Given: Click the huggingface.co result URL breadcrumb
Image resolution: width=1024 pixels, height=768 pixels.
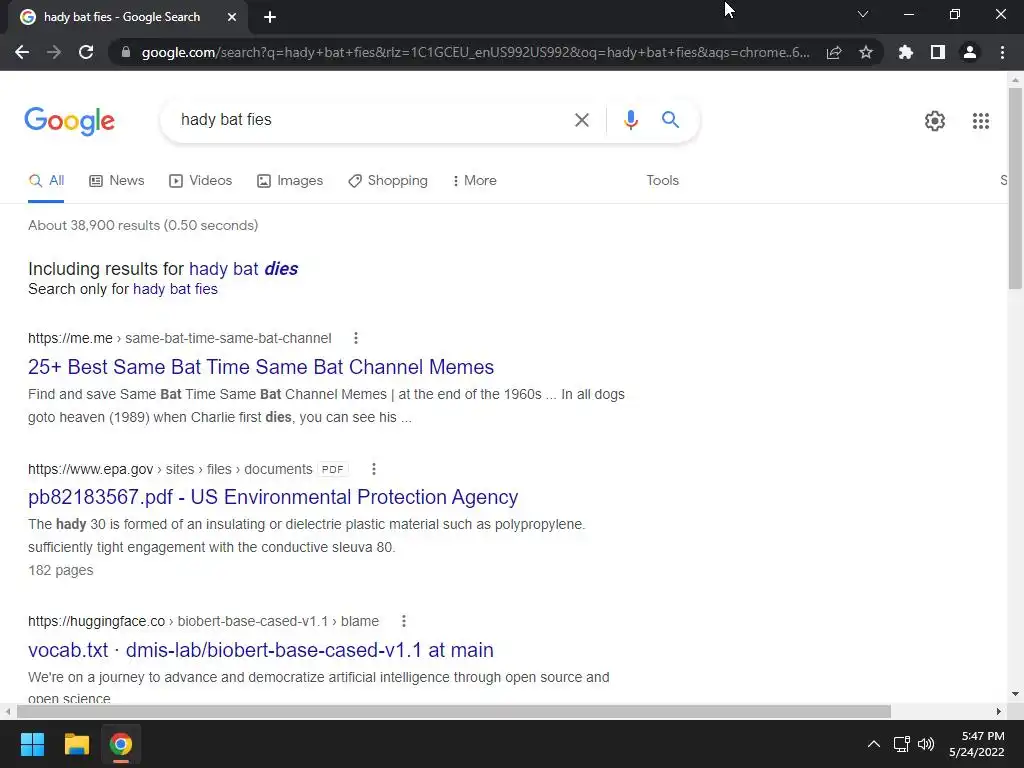Looking at the screenshot, I should [203, 621].
